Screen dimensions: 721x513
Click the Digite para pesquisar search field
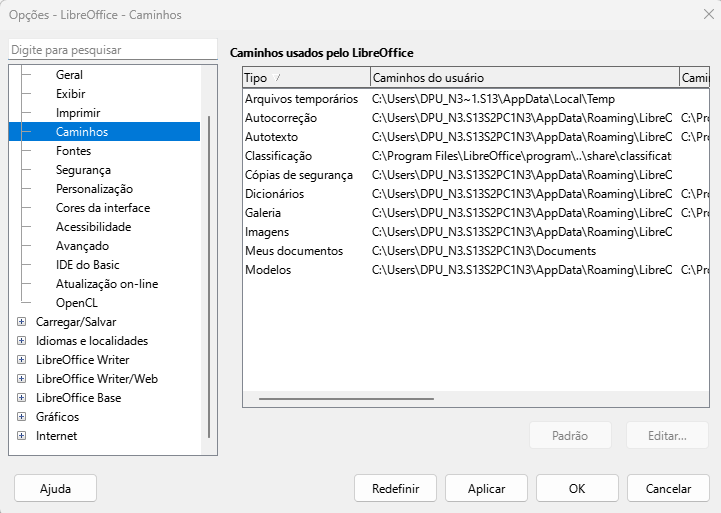[x=113, y=50]
